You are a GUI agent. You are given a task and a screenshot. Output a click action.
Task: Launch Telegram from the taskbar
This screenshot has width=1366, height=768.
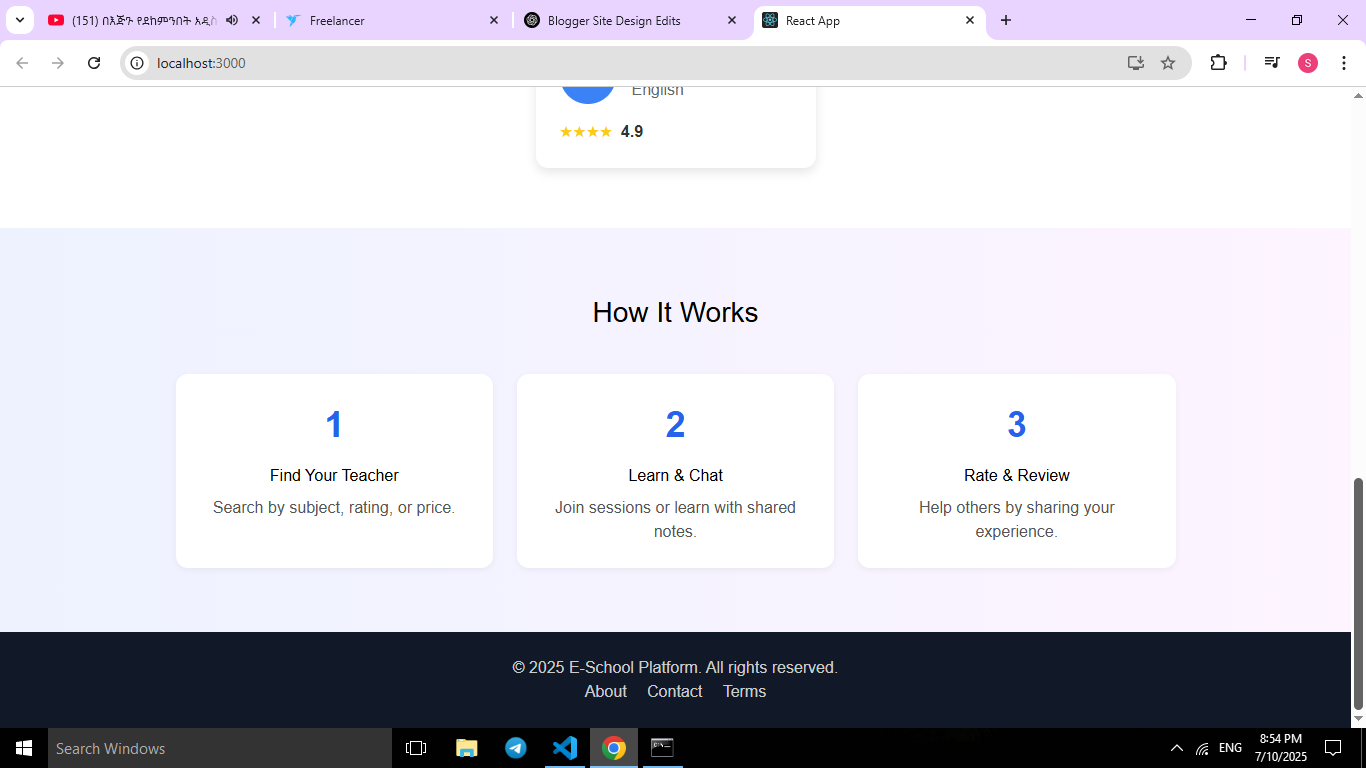516,748
